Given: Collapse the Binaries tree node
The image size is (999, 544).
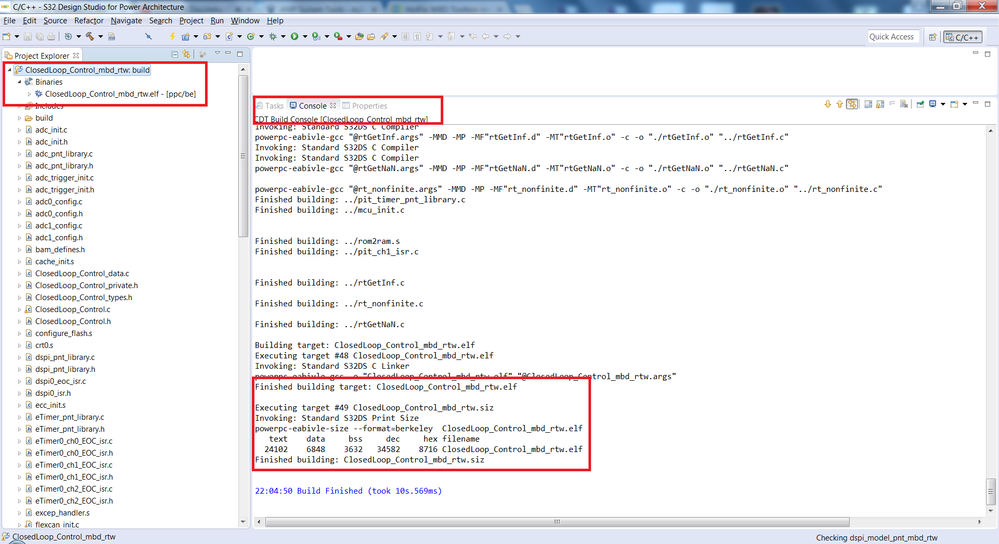Looking at the screenshot, I should click(x=19, y=82).
